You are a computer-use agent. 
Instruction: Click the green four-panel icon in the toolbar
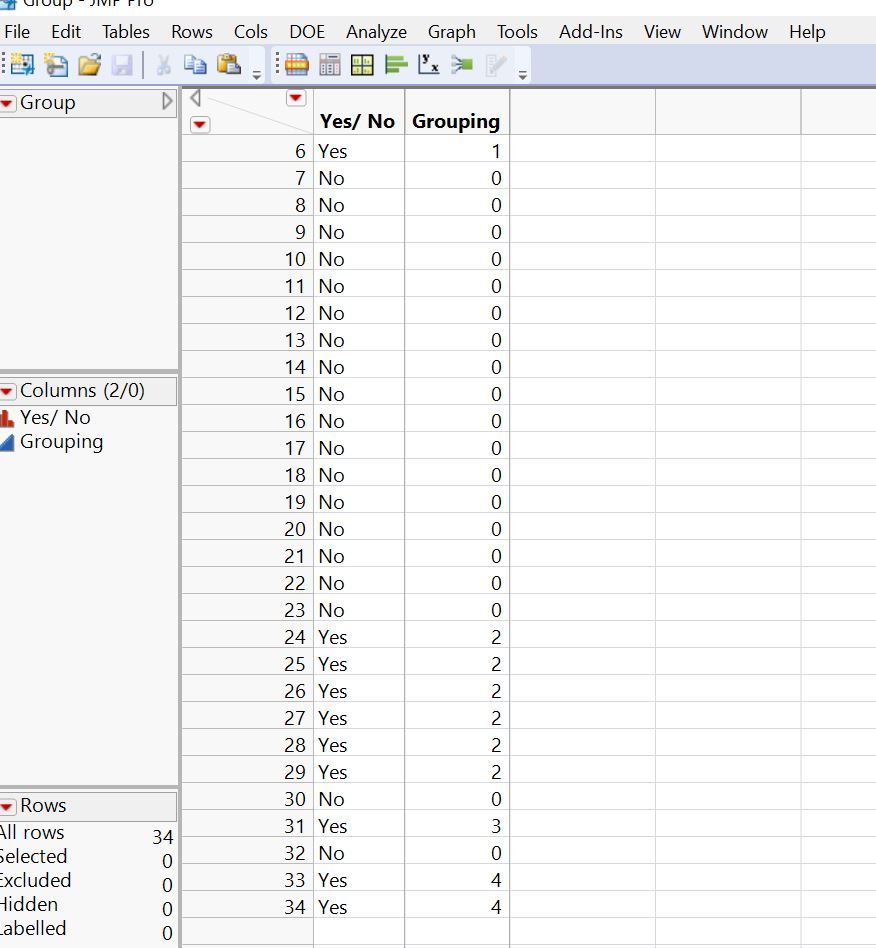pos(362,64)
